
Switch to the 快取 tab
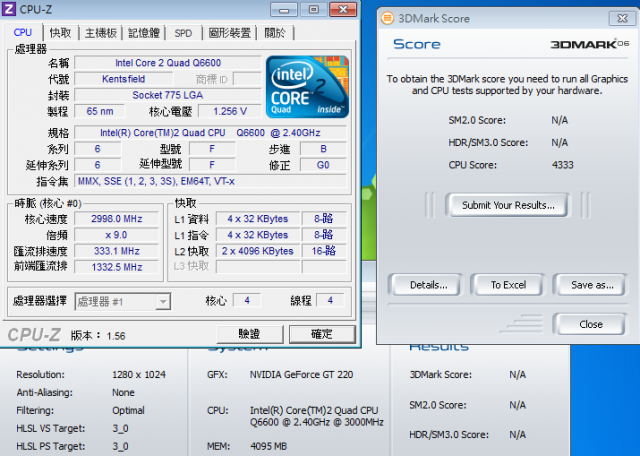coord(61,33)
